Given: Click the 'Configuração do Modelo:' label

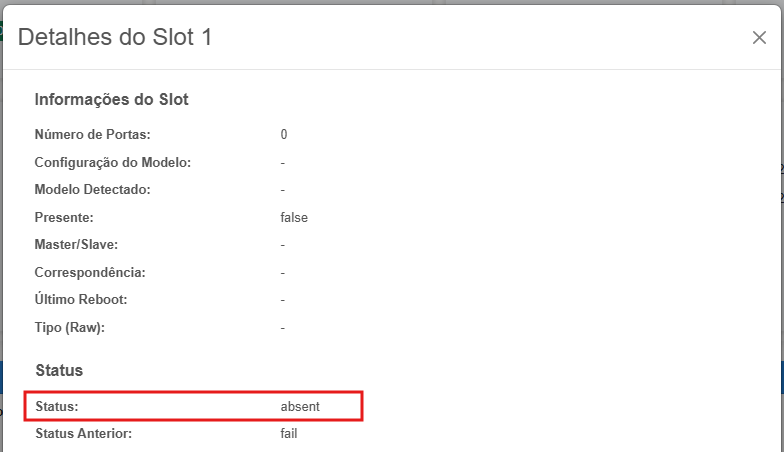Looking at the screenshot, I should 112,162.
